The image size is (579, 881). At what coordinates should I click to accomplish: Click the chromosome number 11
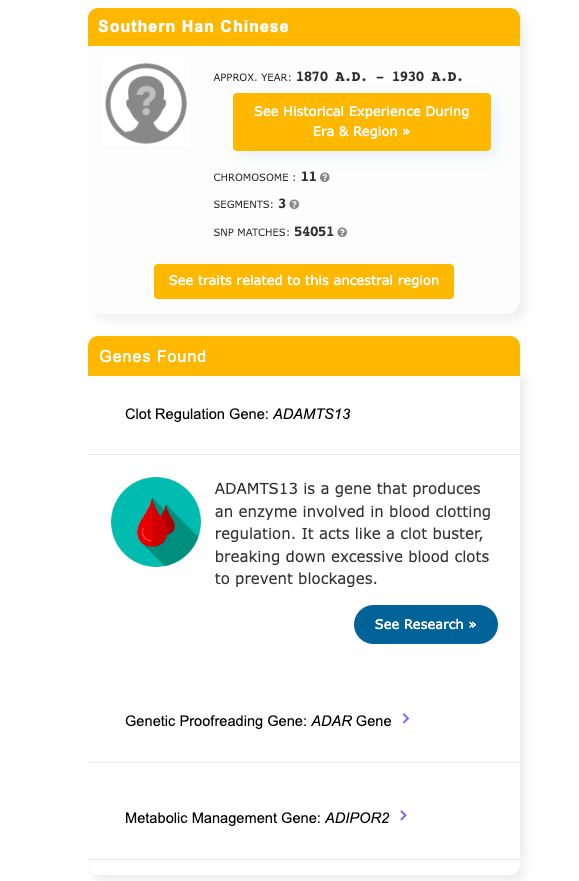(x=308, y=177)
